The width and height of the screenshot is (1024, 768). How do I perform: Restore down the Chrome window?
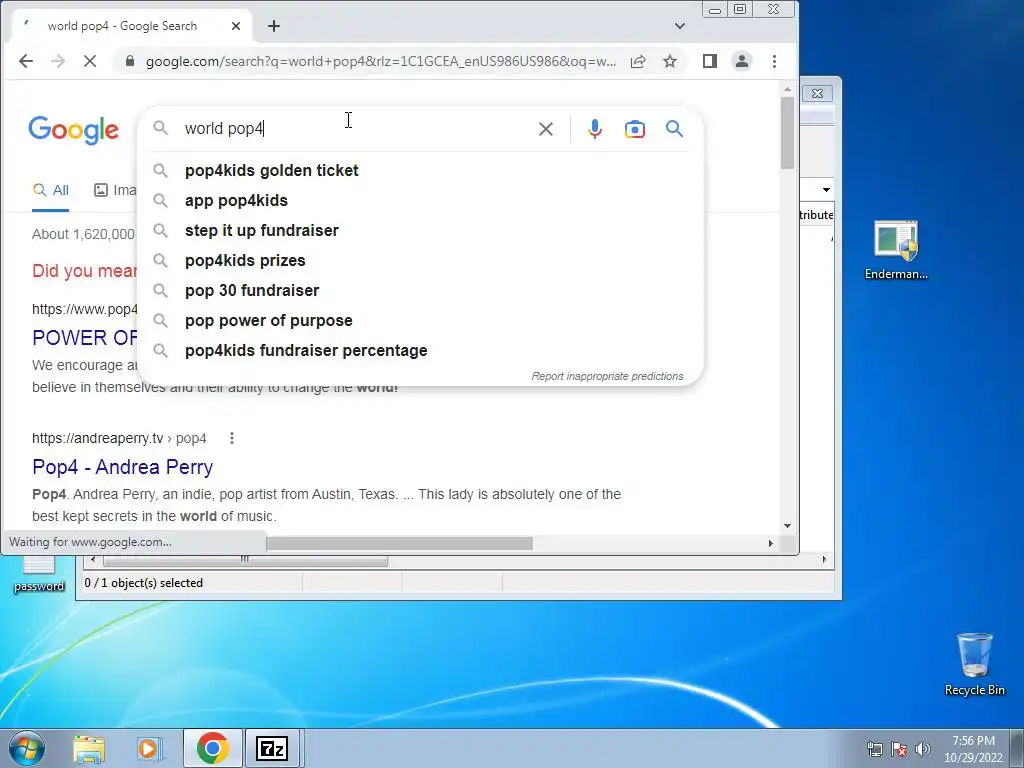(740, 9)
